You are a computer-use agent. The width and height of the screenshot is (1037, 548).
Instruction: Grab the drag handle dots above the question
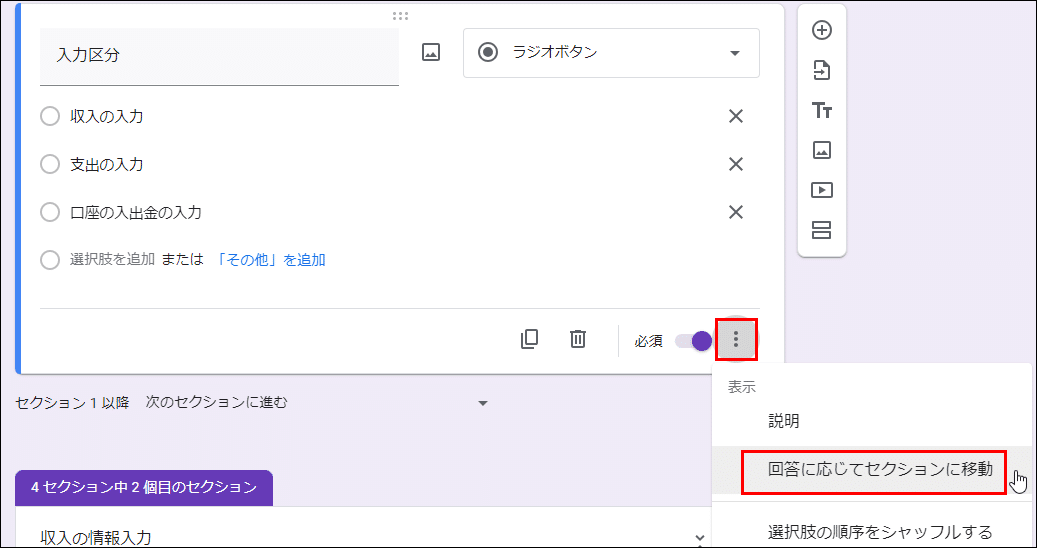[x=400, y=16]
